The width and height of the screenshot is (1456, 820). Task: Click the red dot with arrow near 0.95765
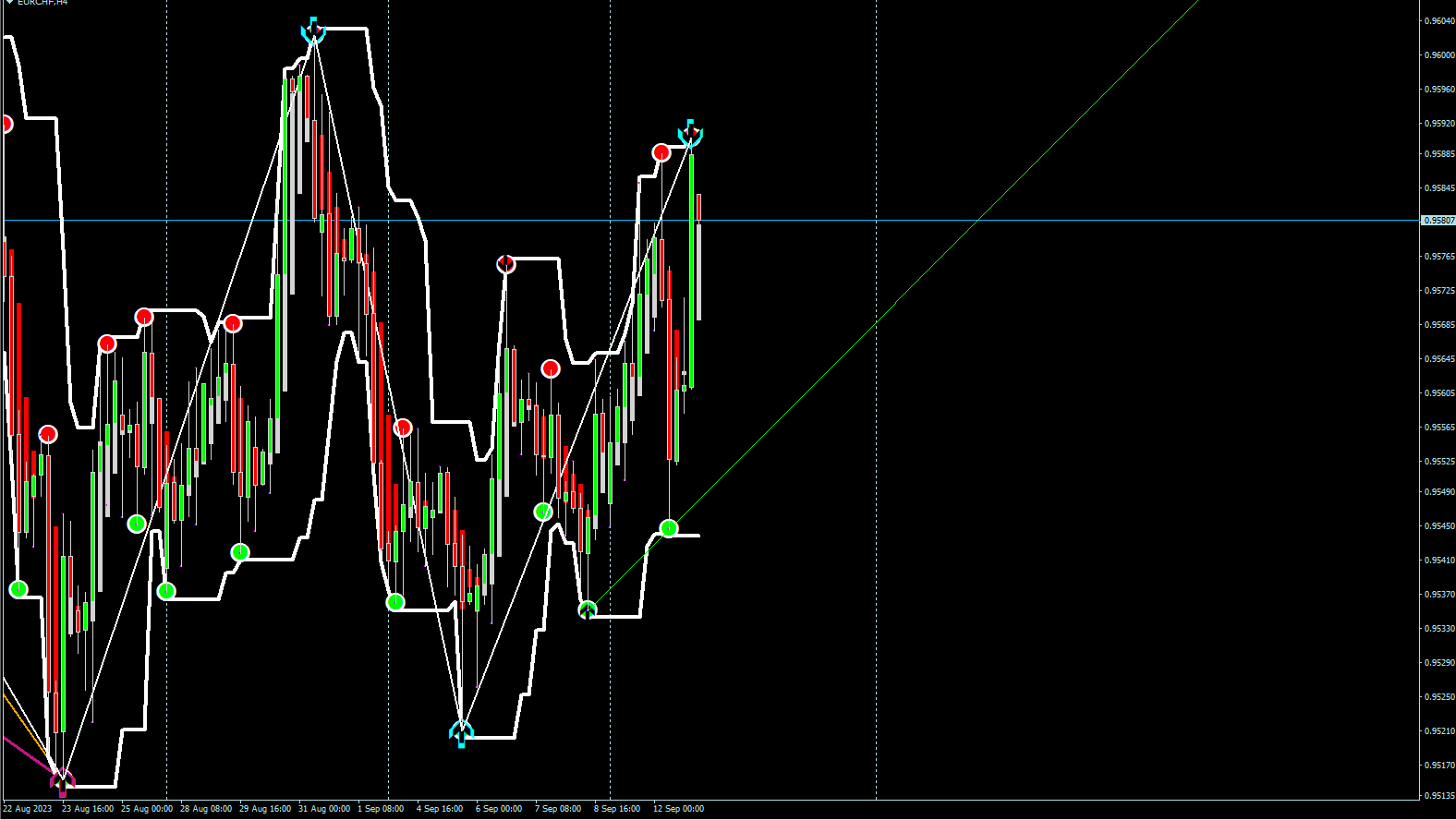[505, 264]
